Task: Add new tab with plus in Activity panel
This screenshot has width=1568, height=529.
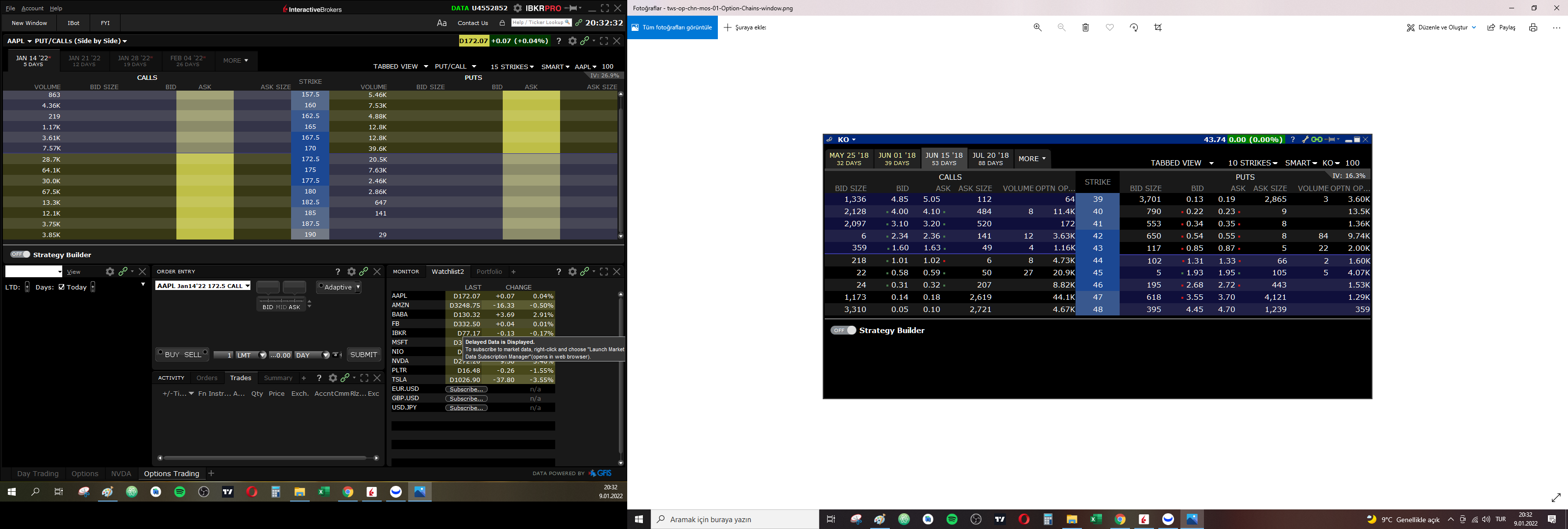Action: pyautogui.click(x=304, y=378)
